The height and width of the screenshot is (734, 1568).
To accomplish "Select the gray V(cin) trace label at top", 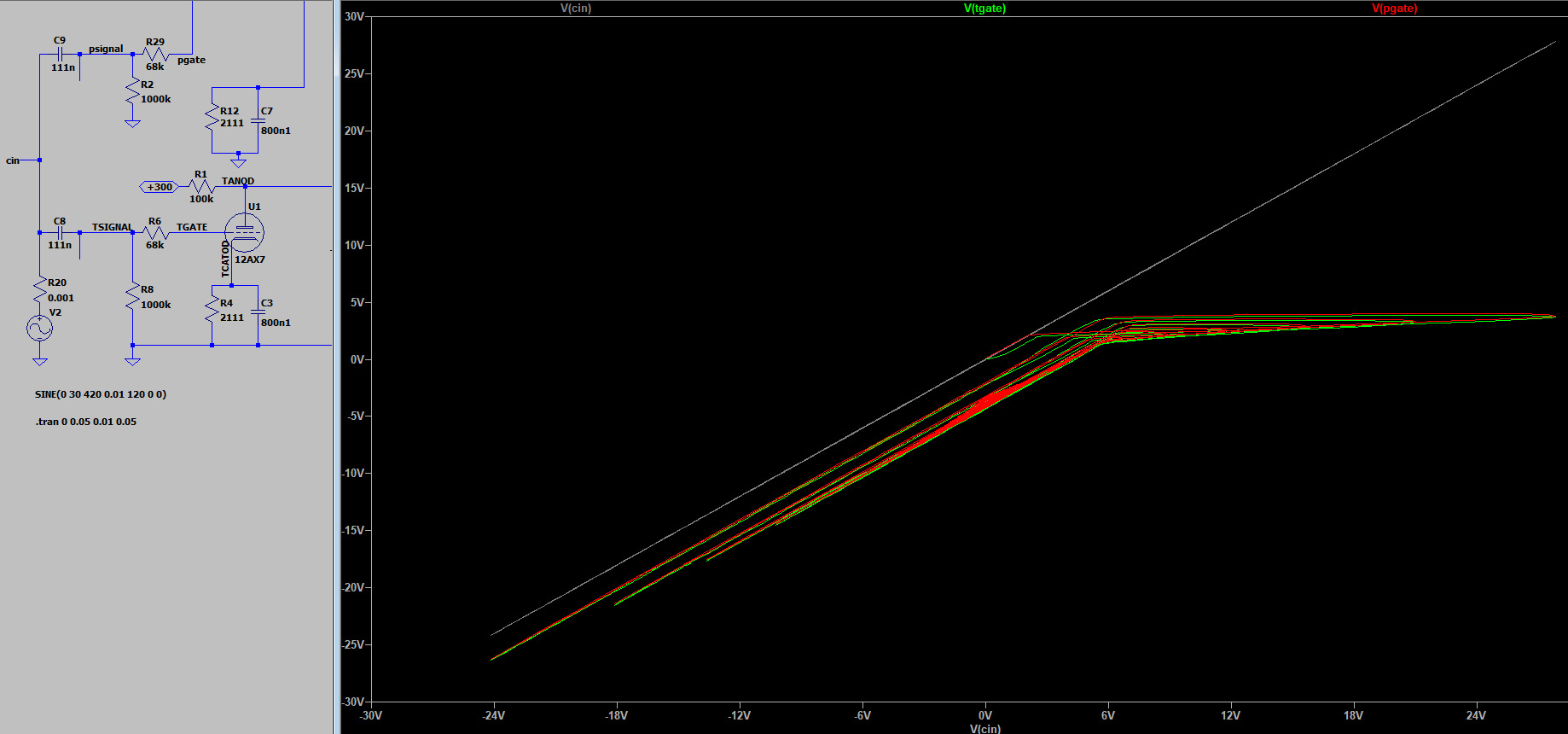I will click(x=576, y=9).
